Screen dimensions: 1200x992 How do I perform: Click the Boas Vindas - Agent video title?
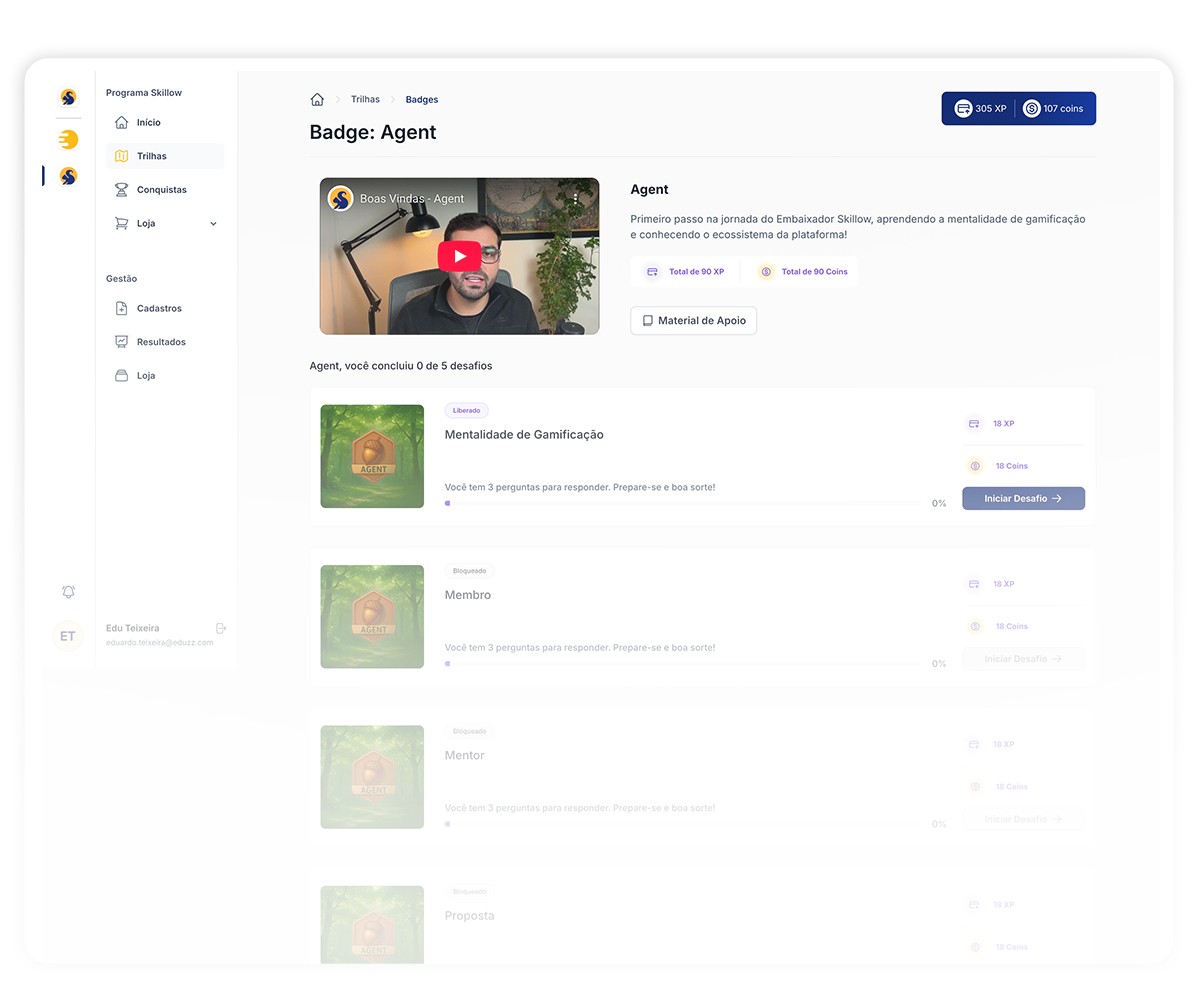coord(412,199)
